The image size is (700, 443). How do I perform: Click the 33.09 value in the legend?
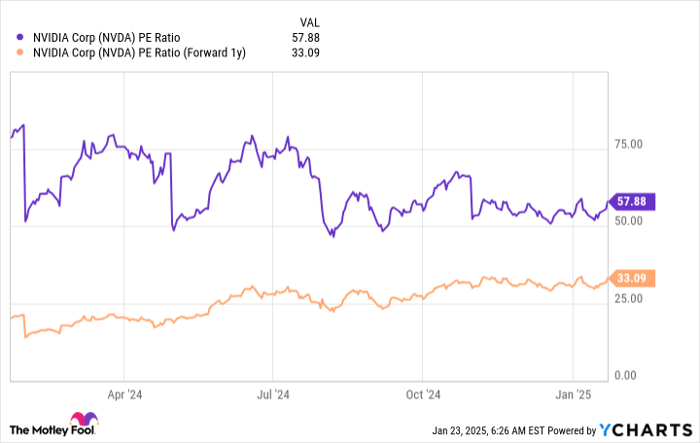click(x=311, y=51)
